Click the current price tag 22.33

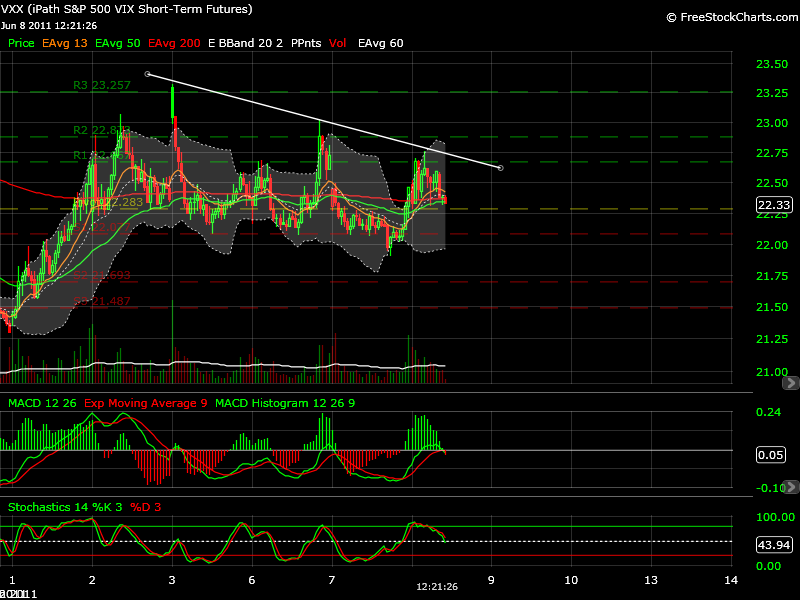[x=771, y=203]
